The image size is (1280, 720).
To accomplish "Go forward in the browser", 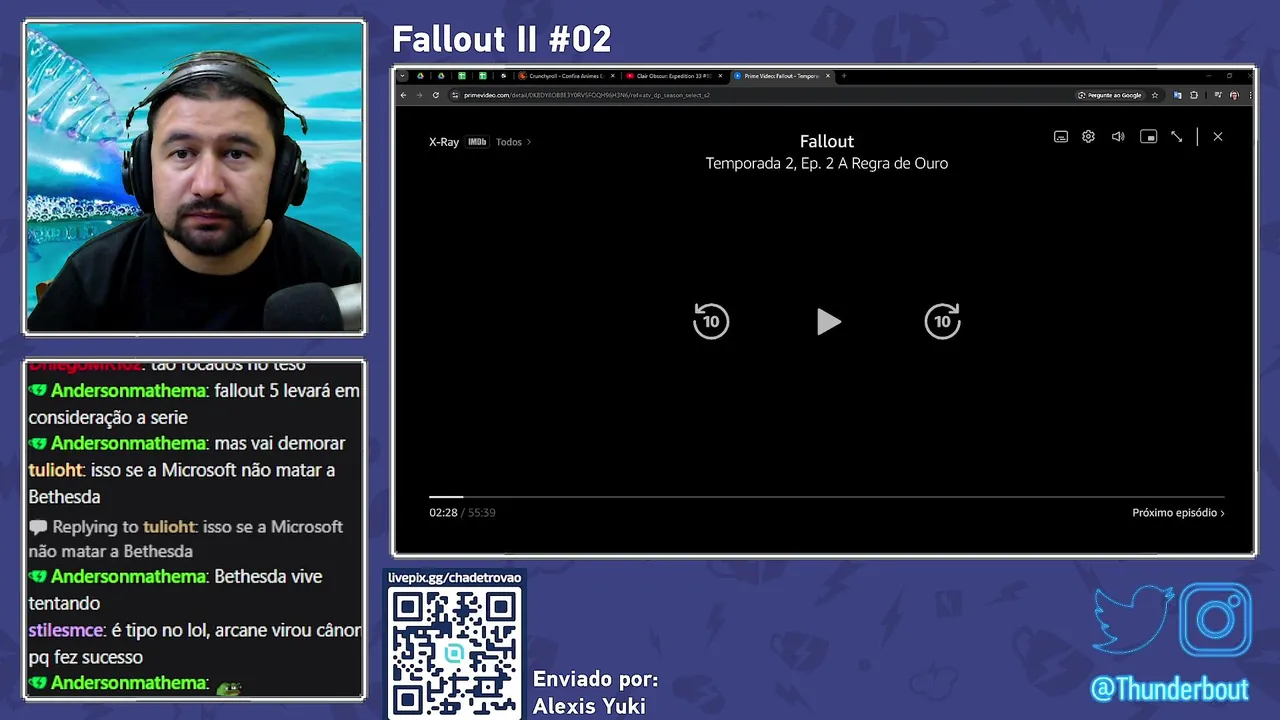I will 419,95.
